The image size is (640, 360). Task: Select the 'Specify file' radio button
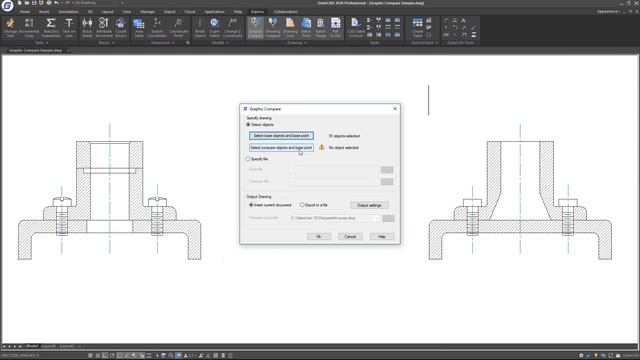[248, 159]
